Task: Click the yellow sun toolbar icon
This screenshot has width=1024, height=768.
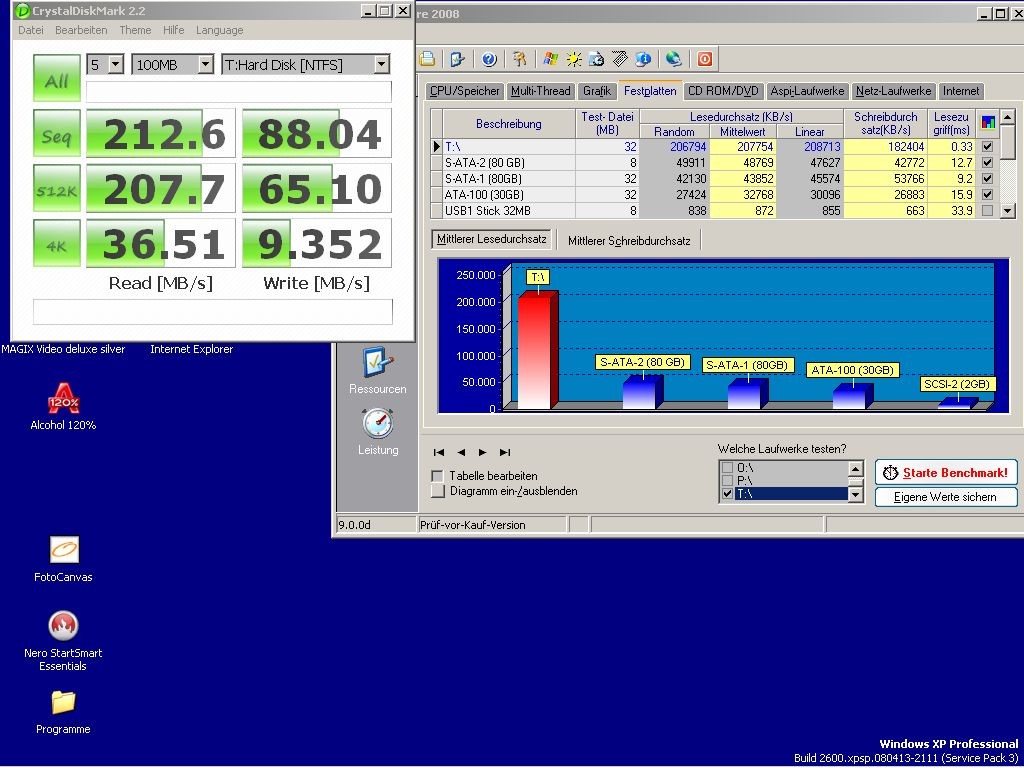Action: click(x=574, y=59)
